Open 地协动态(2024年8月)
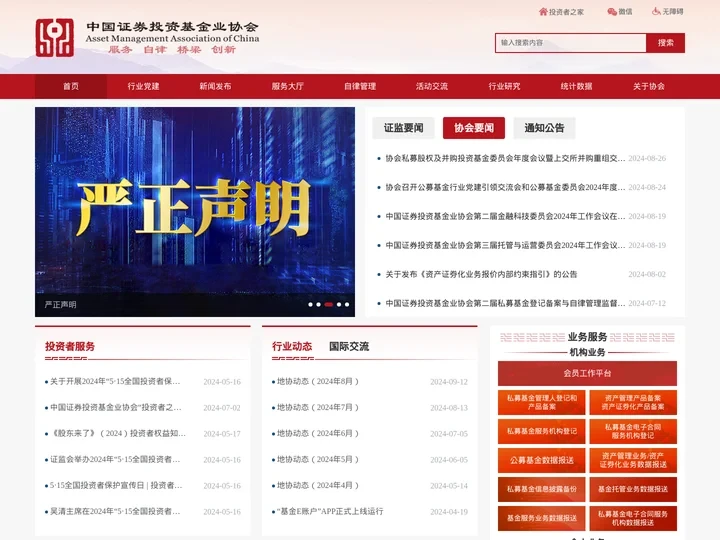 coord(318,382)
